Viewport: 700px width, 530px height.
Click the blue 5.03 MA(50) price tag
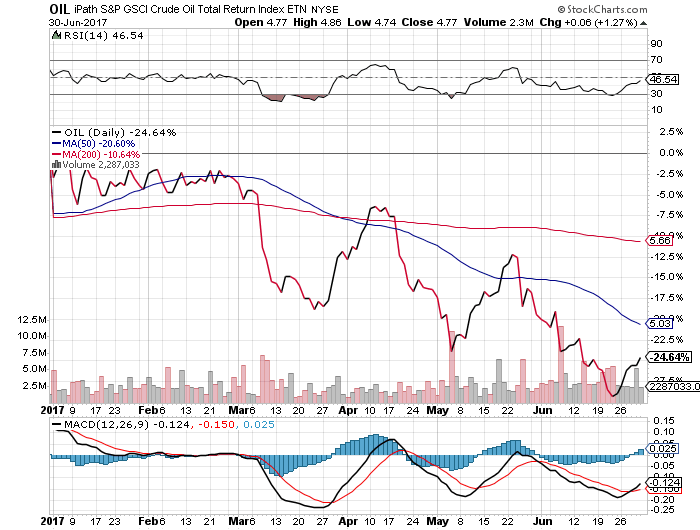click(659, 323)
